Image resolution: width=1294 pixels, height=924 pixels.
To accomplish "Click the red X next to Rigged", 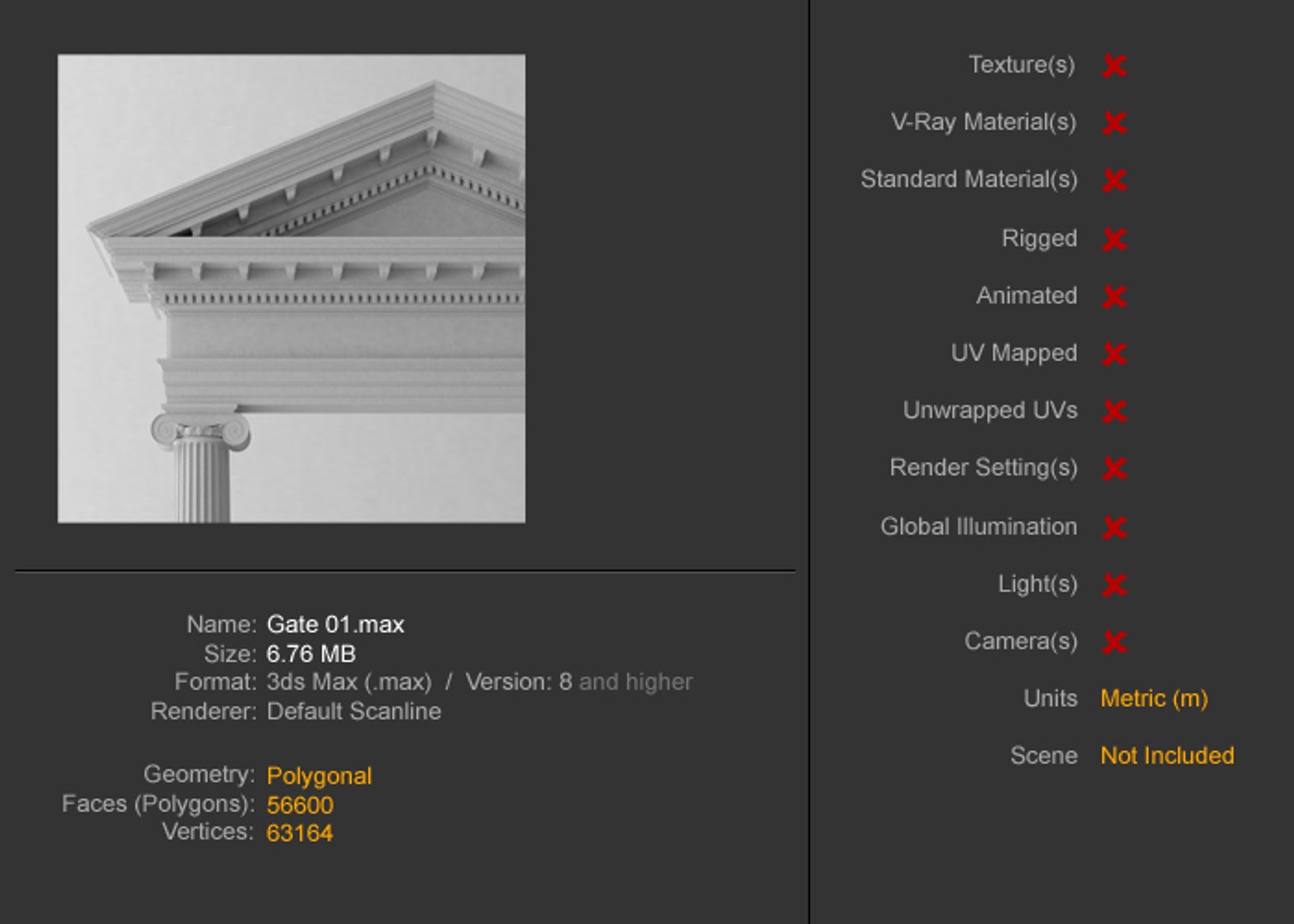I will [x=1114, y=239].
